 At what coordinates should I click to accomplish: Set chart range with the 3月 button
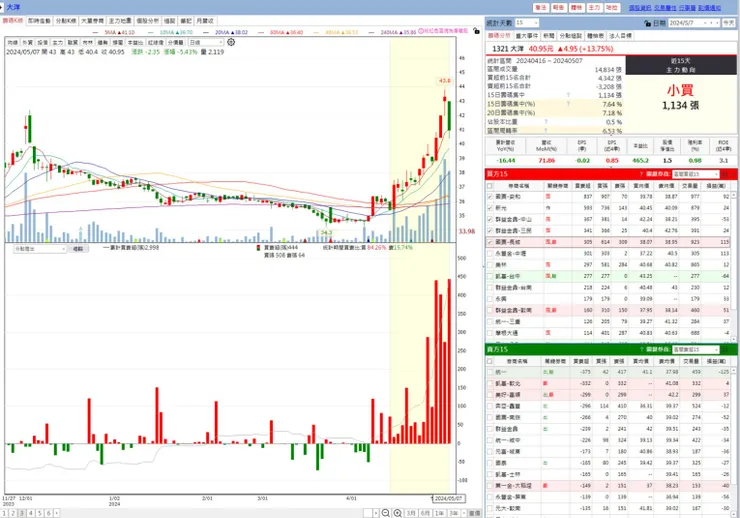click(x=411, y=513)
